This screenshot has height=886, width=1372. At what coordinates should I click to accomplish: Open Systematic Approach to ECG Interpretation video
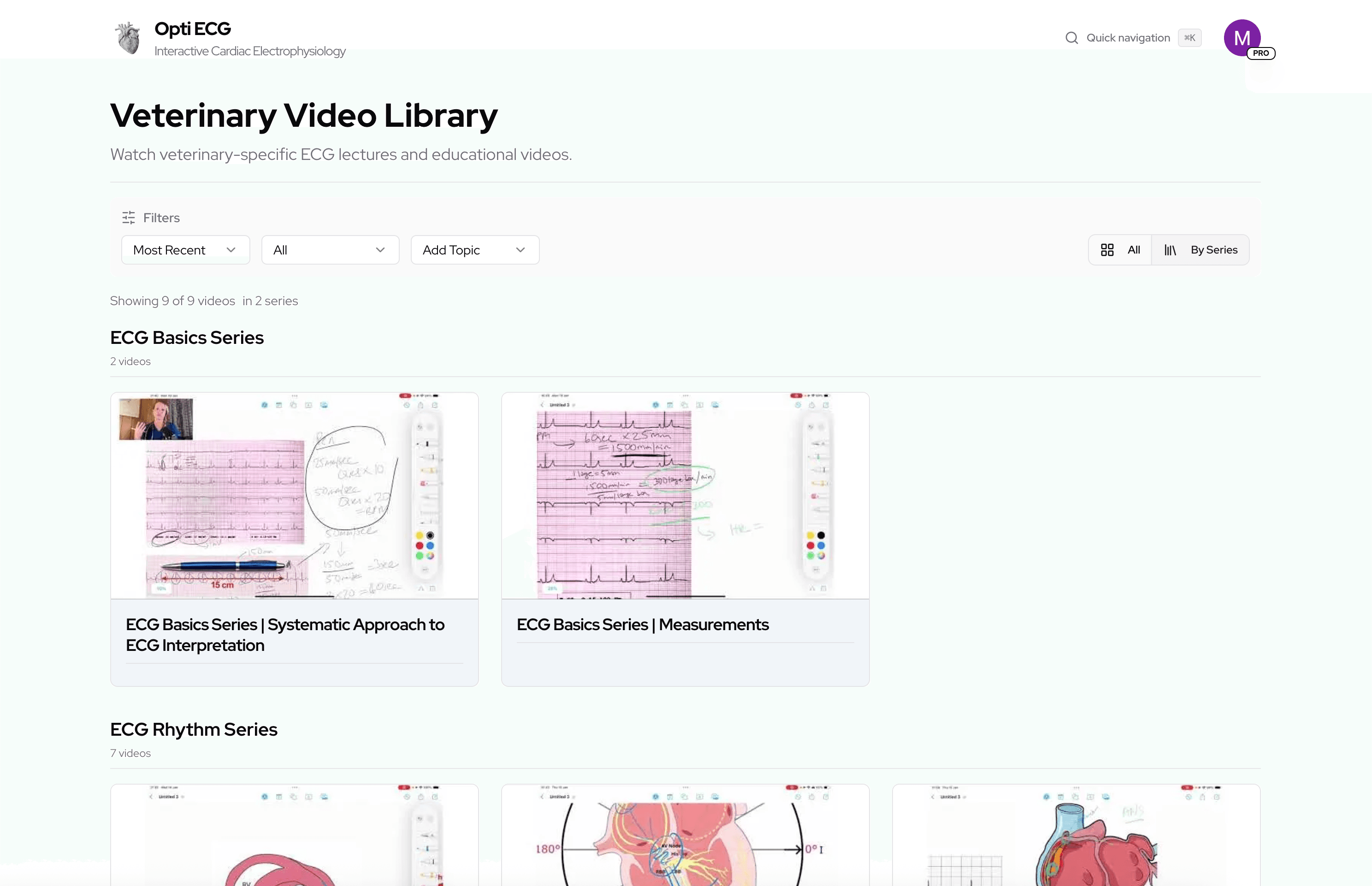click(x=285, y=635)
